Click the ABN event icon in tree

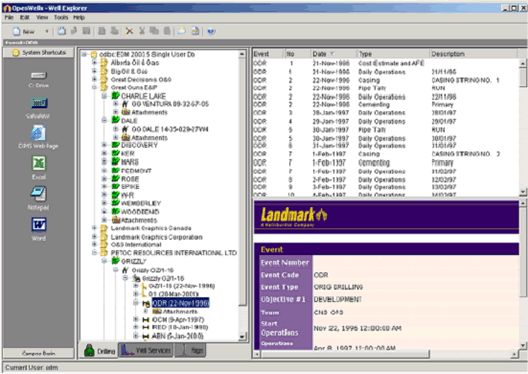[x=146, y=336]
